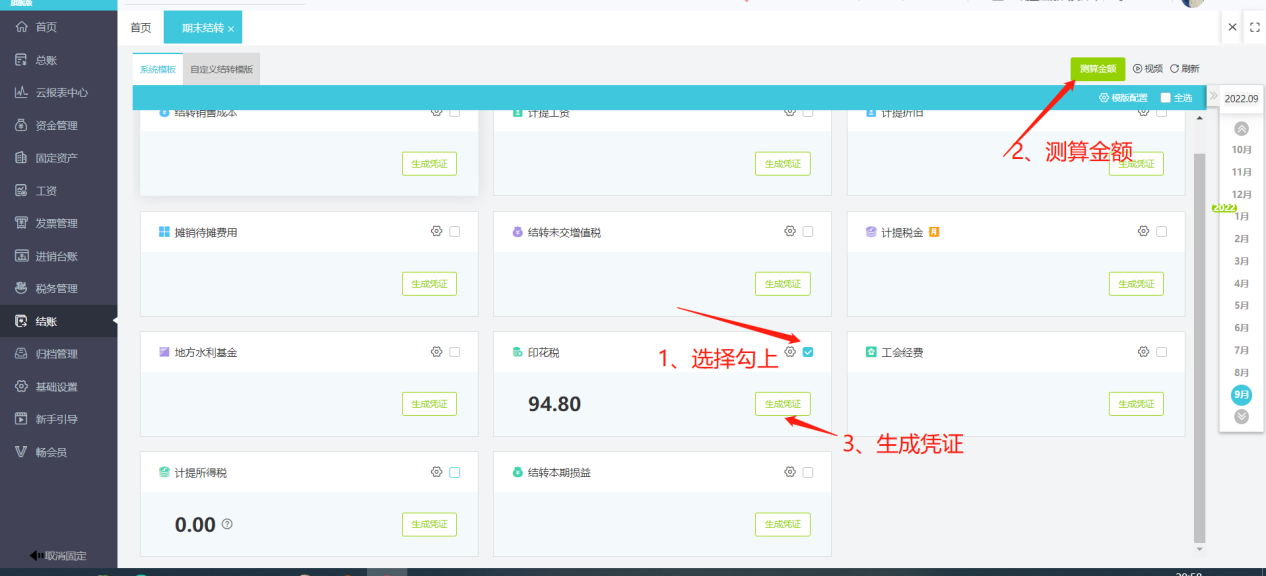1266x576 pixels.
Task: Close the 期末结转 tab
Action: point(231,29)
